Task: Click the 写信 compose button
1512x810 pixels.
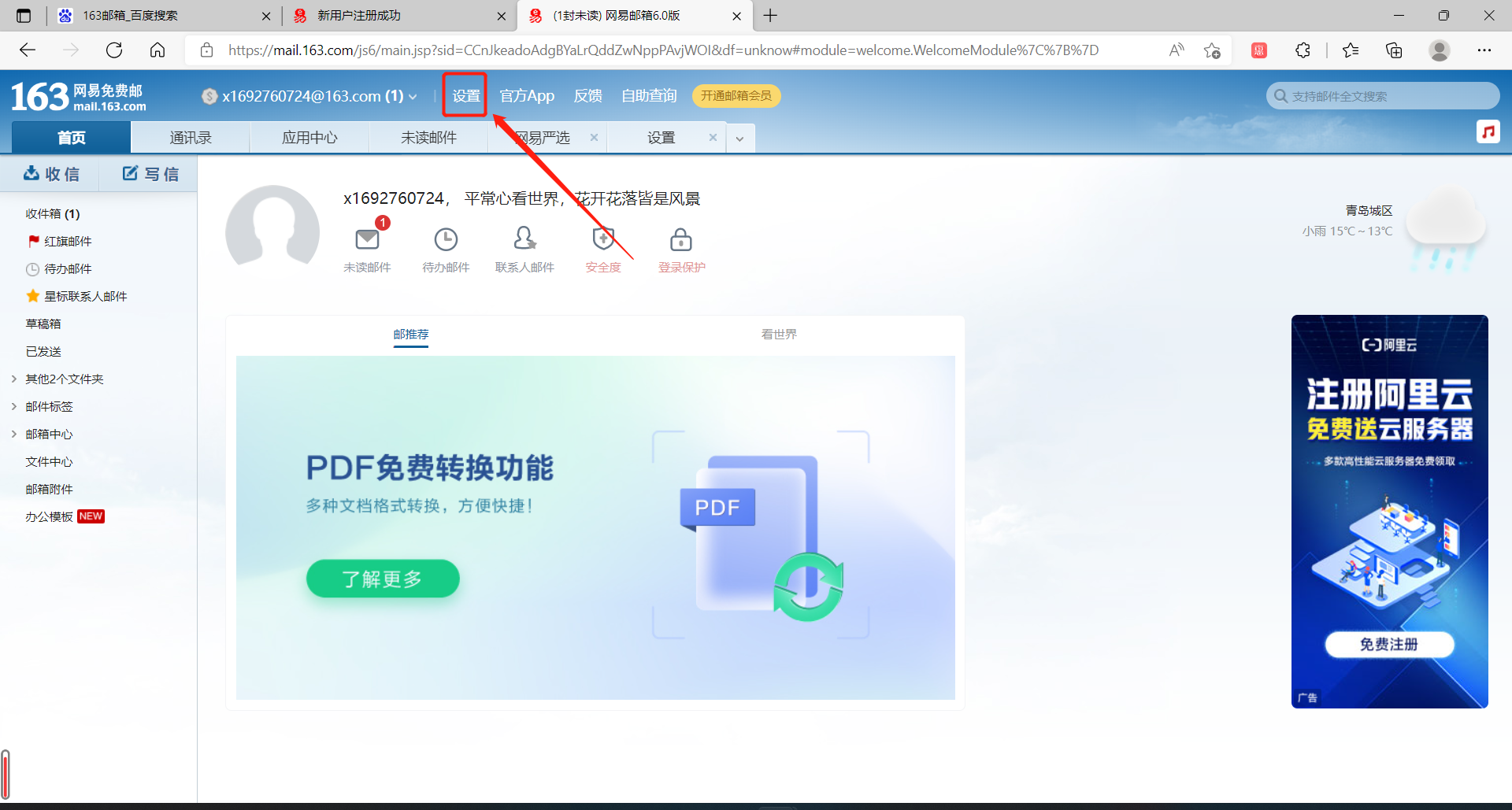Action: pos(150,174)
